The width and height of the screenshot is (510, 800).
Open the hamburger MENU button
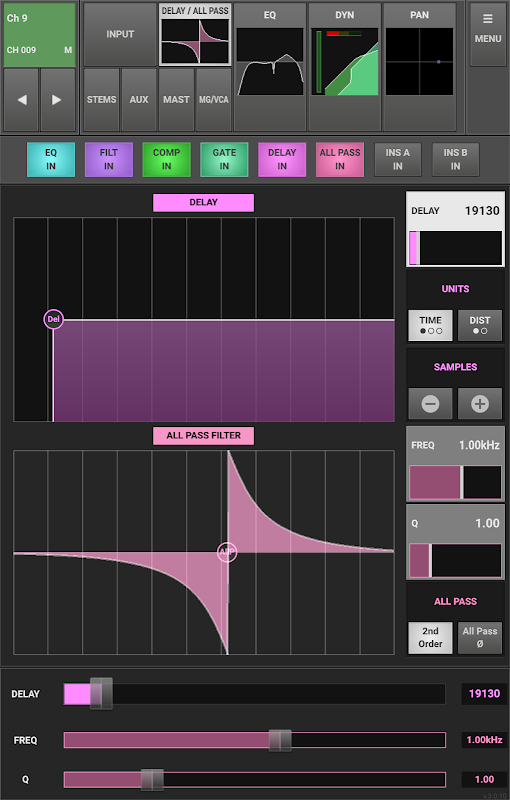click(488, 34)
